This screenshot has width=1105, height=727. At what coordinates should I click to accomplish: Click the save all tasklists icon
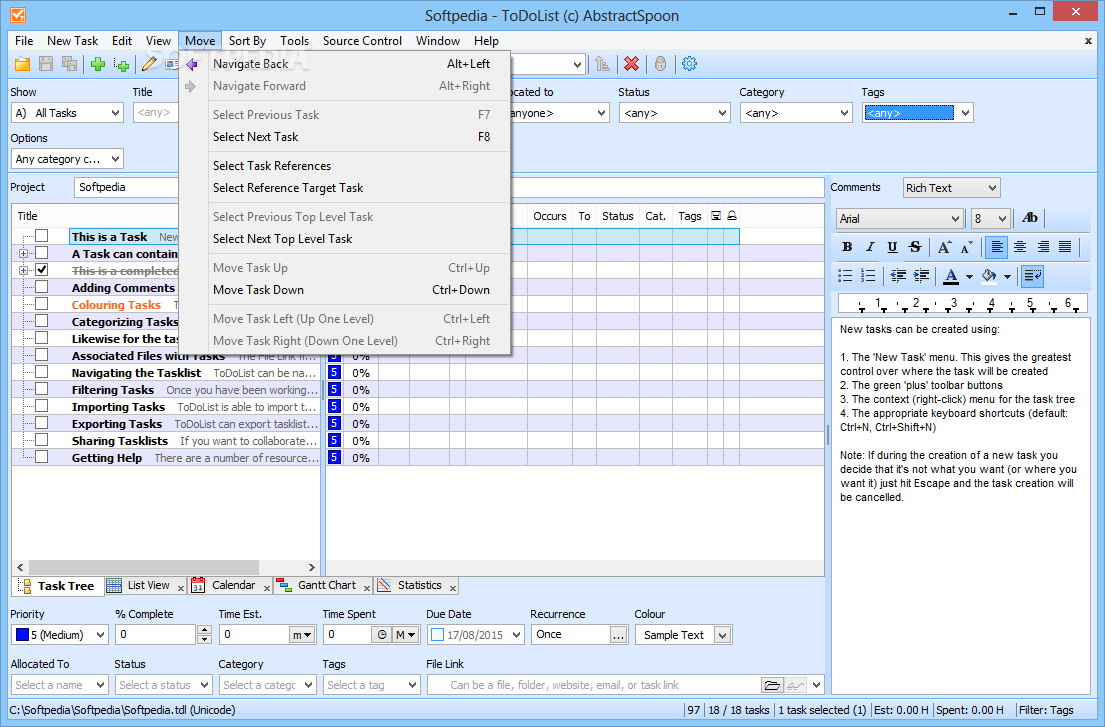click(x=69, y=64)
